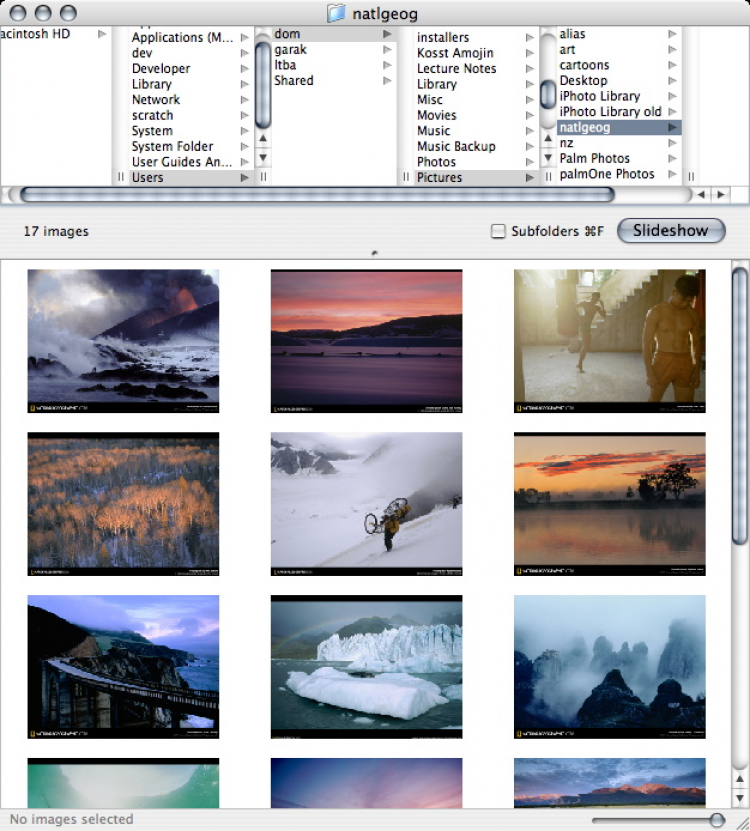Expand arrow next to Users
This screenshot has width=750, height=831.
[244, 178]
